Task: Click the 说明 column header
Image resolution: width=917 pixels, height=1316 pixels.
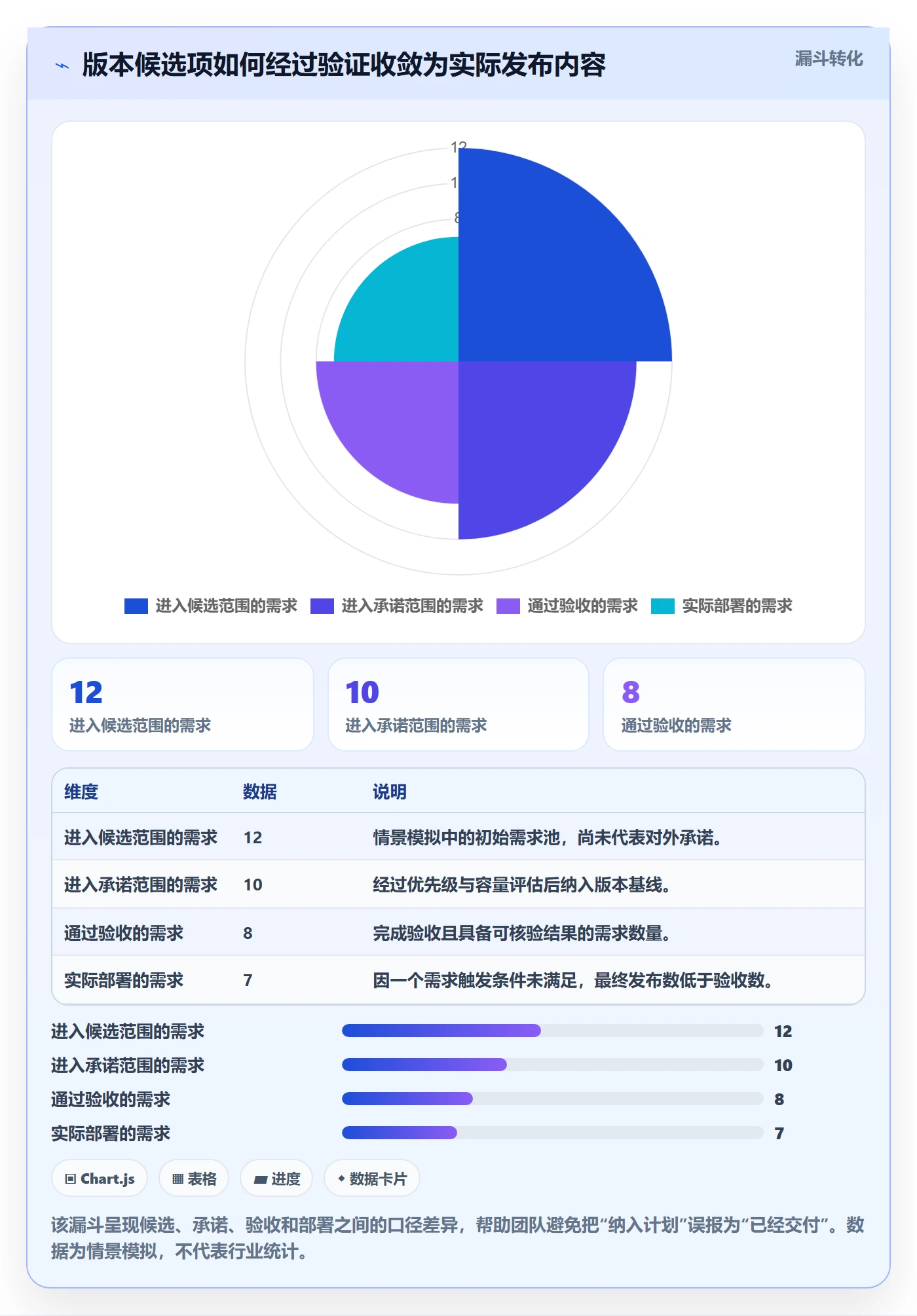Action: 390,792
